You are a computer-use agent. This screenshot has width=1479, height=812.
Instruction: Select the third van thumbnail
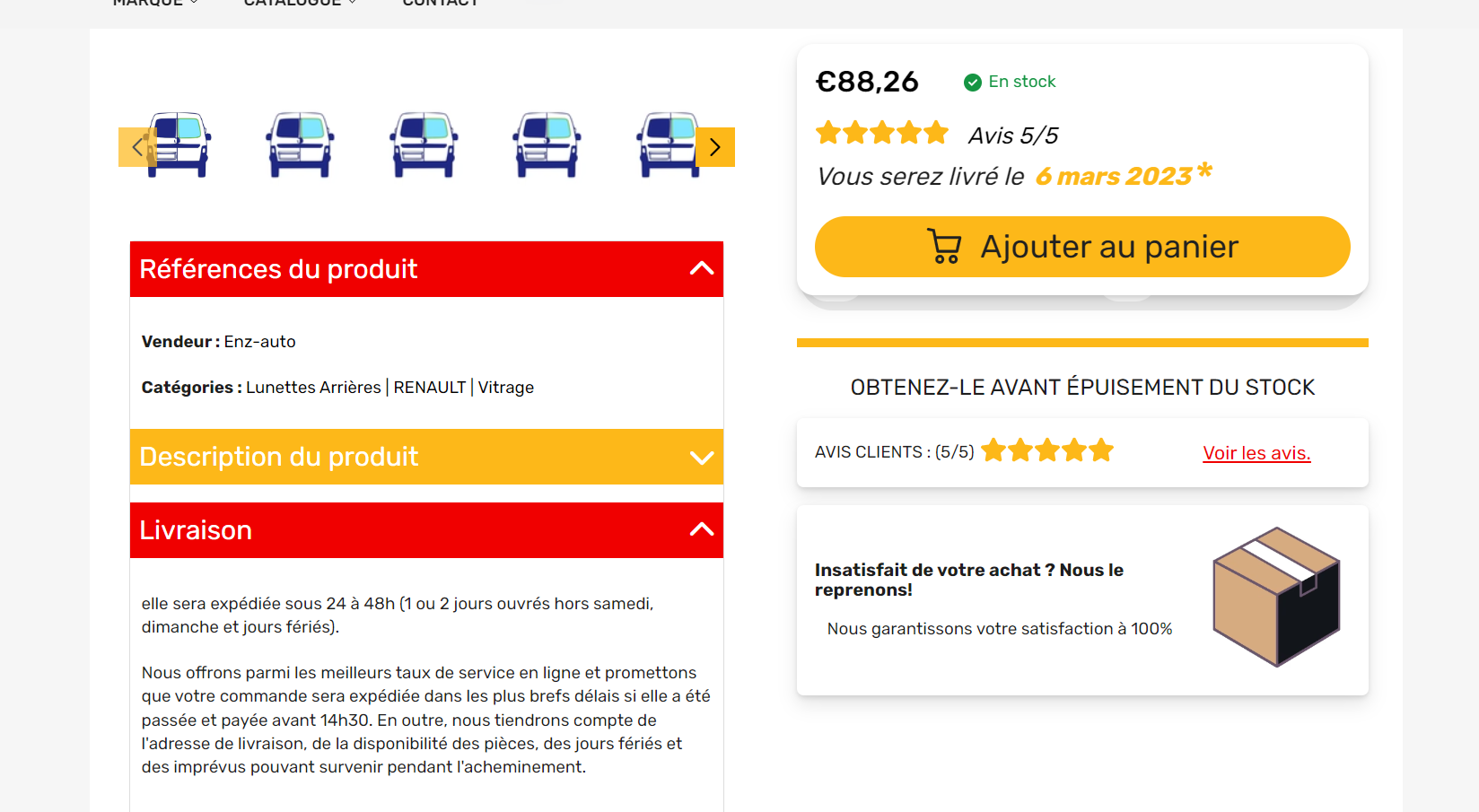(x=424, y=144)
